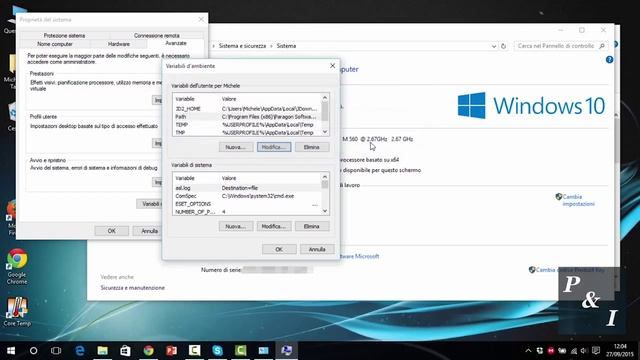Click the user variables list scrollbar thumb
The image size is (640, 360).
point(325,111)
